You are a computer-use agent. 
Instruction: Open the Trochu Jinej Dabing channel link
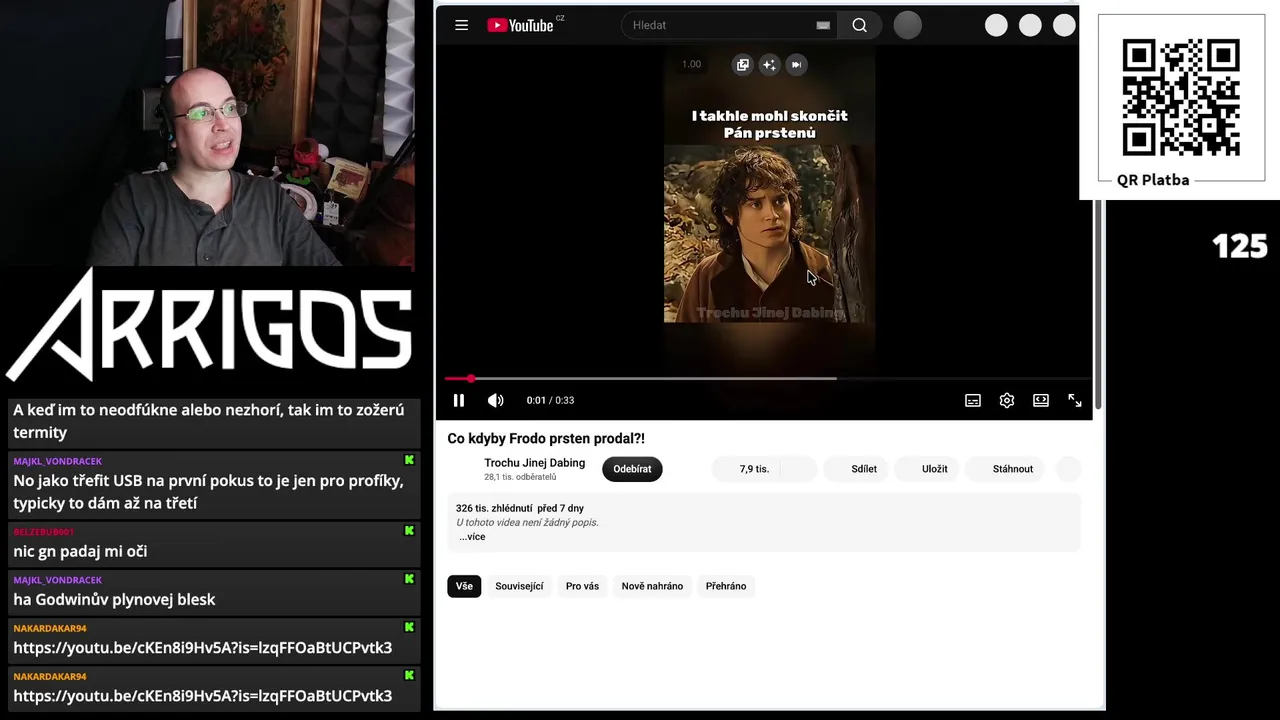point(534,463)
